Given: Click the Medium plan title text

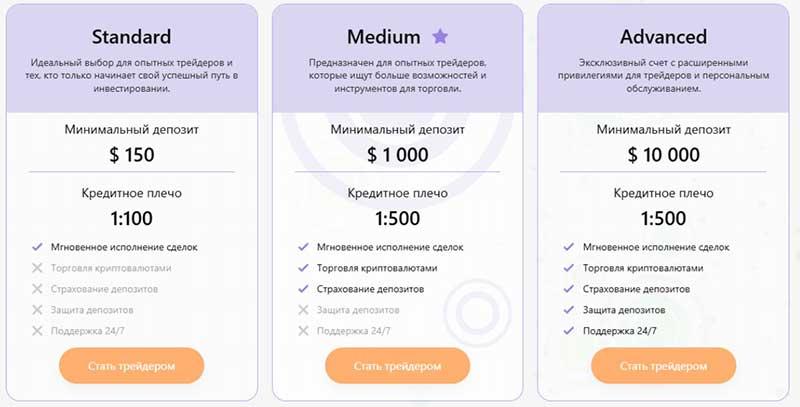Looking at the screenshot, I should (384, 37).
